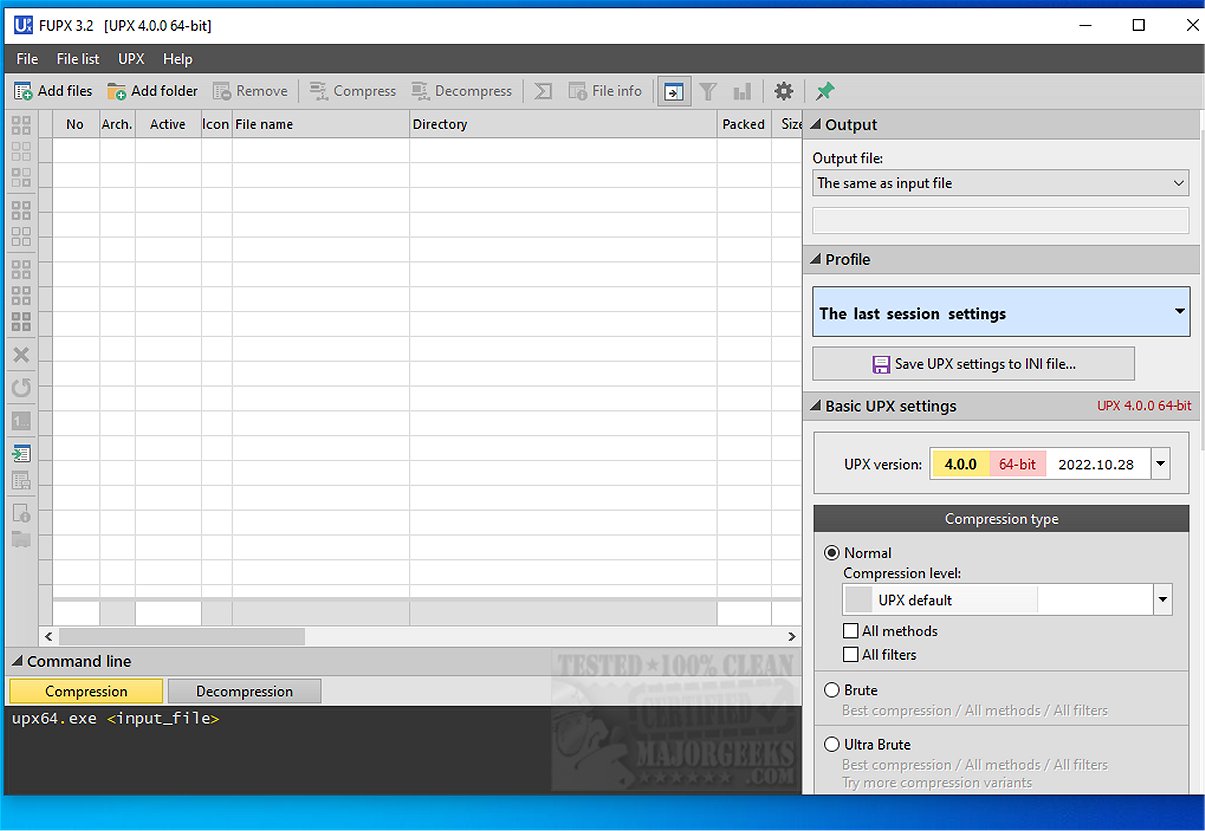Screen dimensions: 1205x831
Task: Click the 'upx64.exe <input_file>' command text
Action: 115,718
